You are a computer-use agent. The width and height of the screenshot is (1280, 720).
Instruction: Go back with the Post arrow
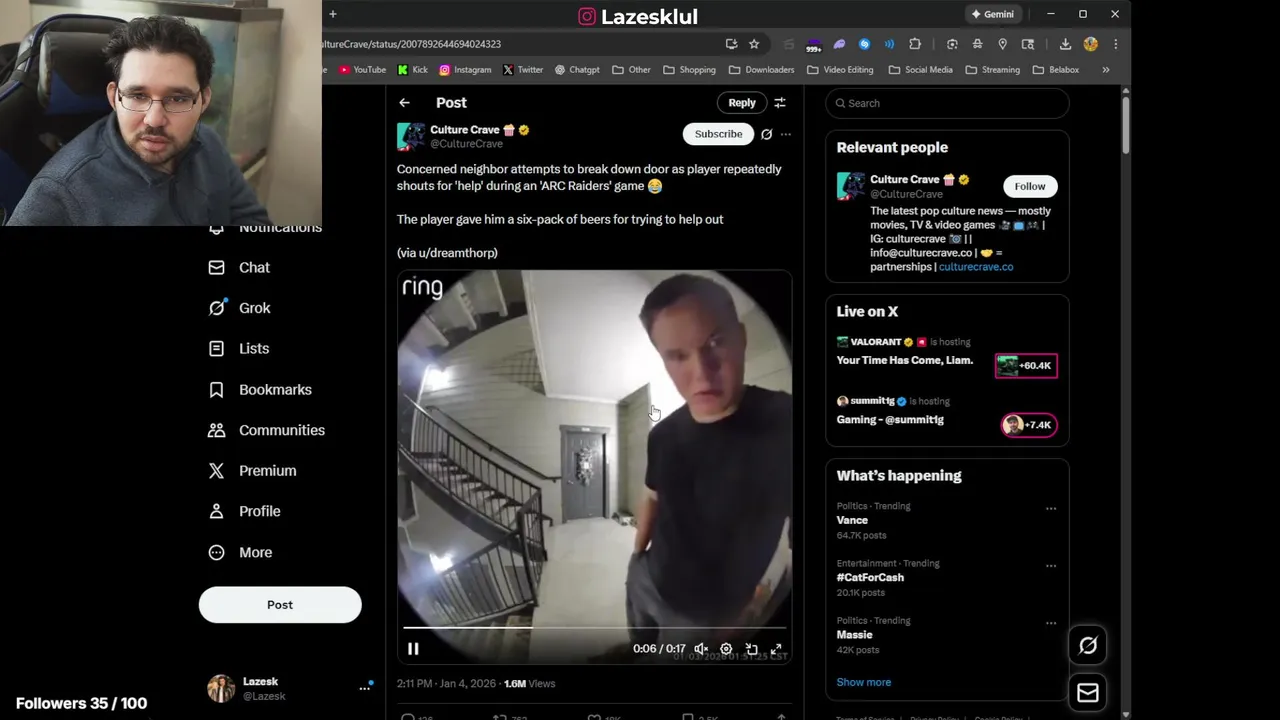pos(404,103)
